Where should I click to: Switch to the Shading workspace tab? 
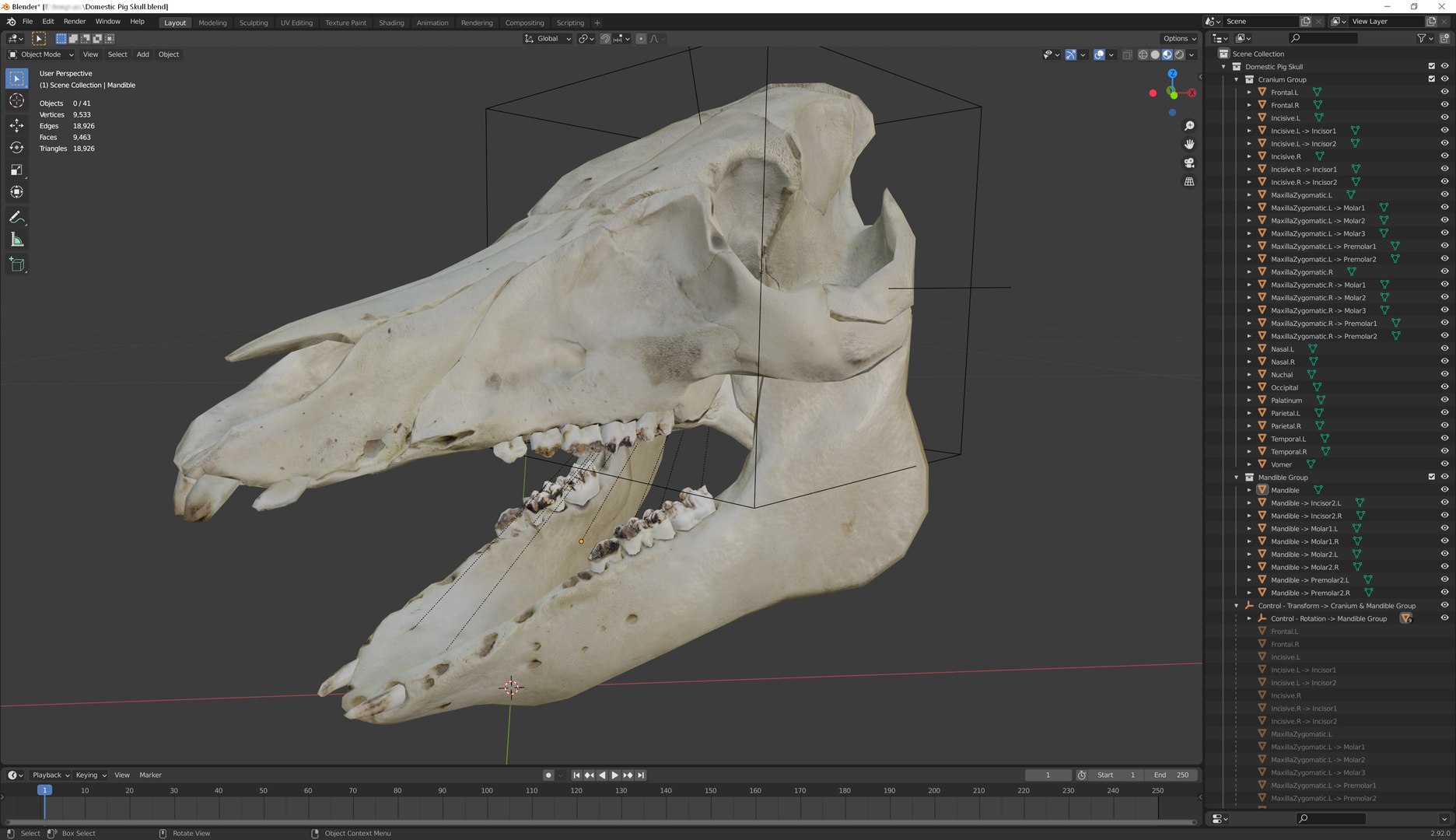pyautogui.click(x=391, y=23)
